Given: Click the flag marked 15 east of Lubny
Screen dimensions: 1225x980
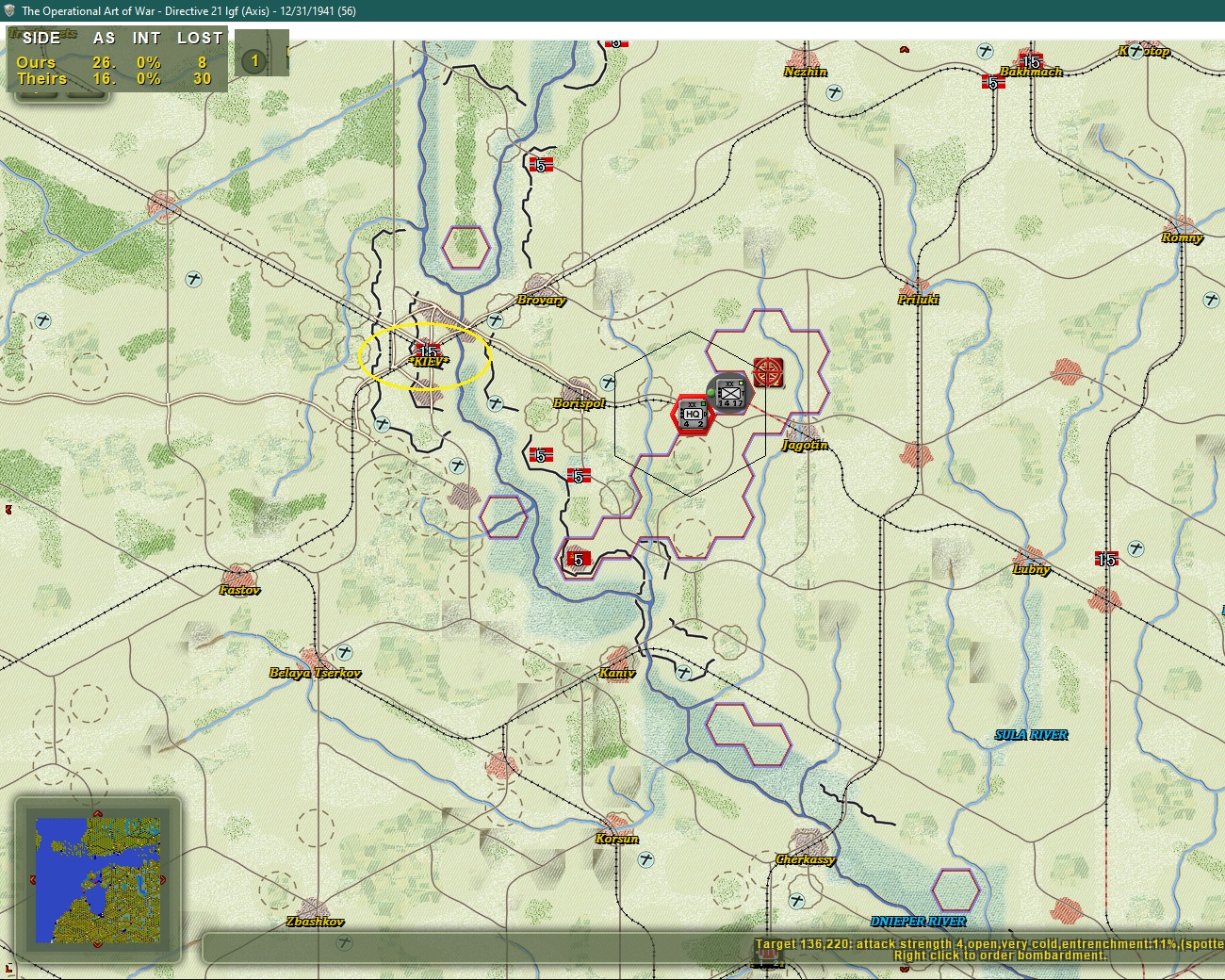Looking at the screenshot, I should point(1106,559).
